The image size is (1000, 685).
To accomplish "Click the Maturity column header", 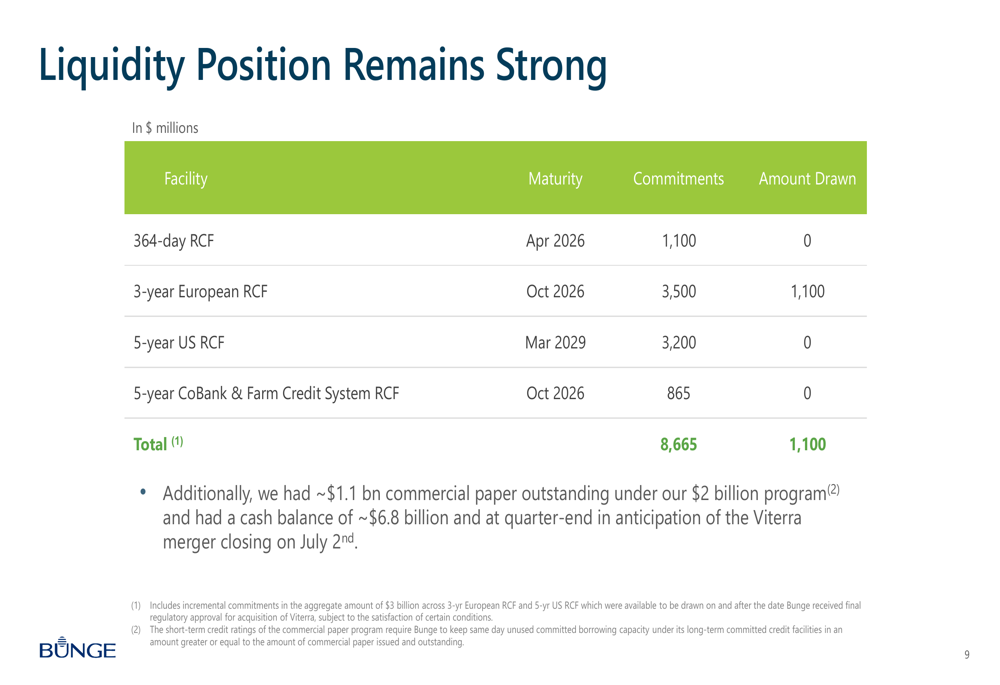I will coord(555,180).
